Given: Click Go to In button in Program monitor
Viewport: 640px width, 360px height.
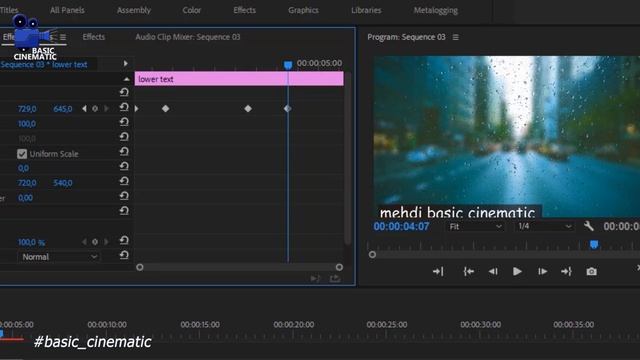Looking at the screenshot, I should 469,271.
